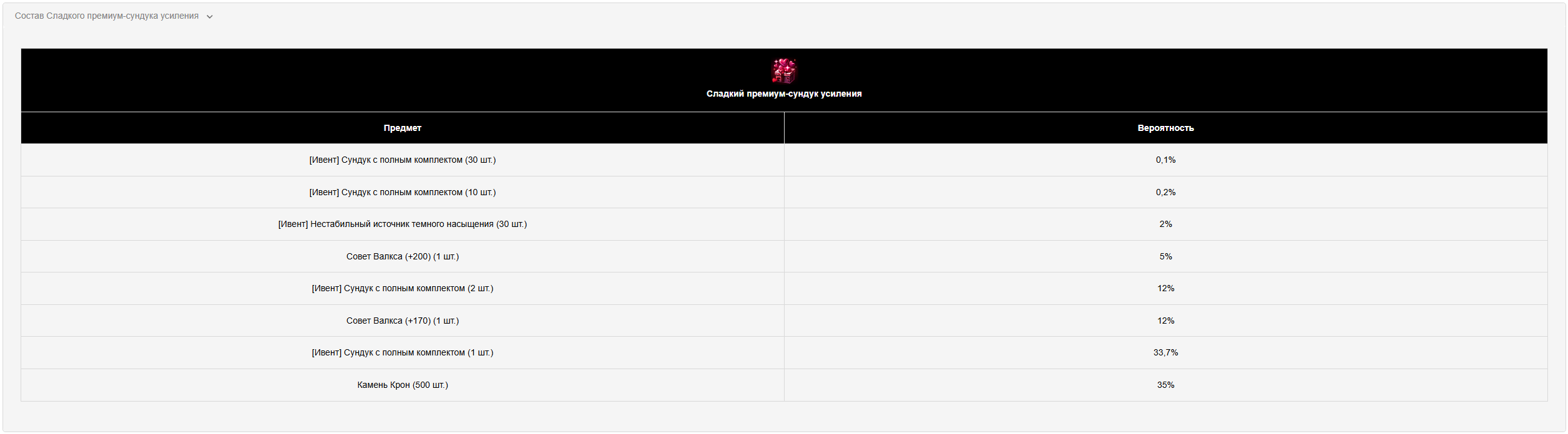Click the 5% probability cell

coord(1165,256)
